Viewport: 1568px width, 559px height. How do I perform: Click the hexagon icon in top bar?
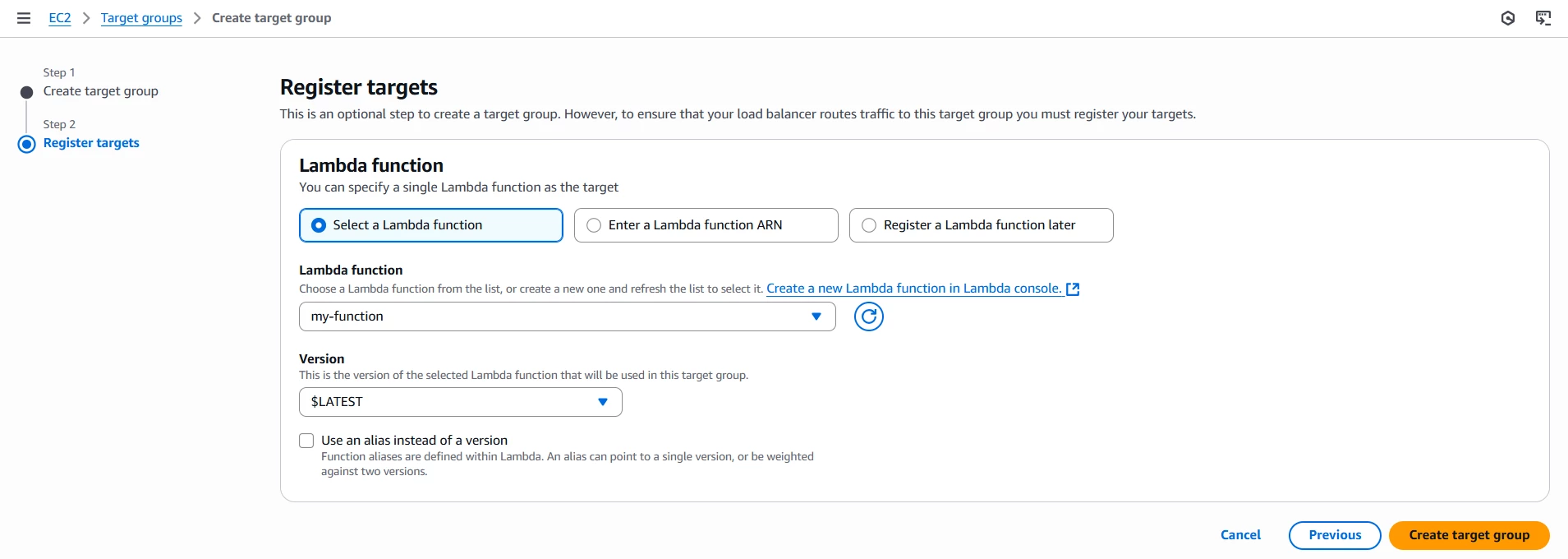point(1508,18)
